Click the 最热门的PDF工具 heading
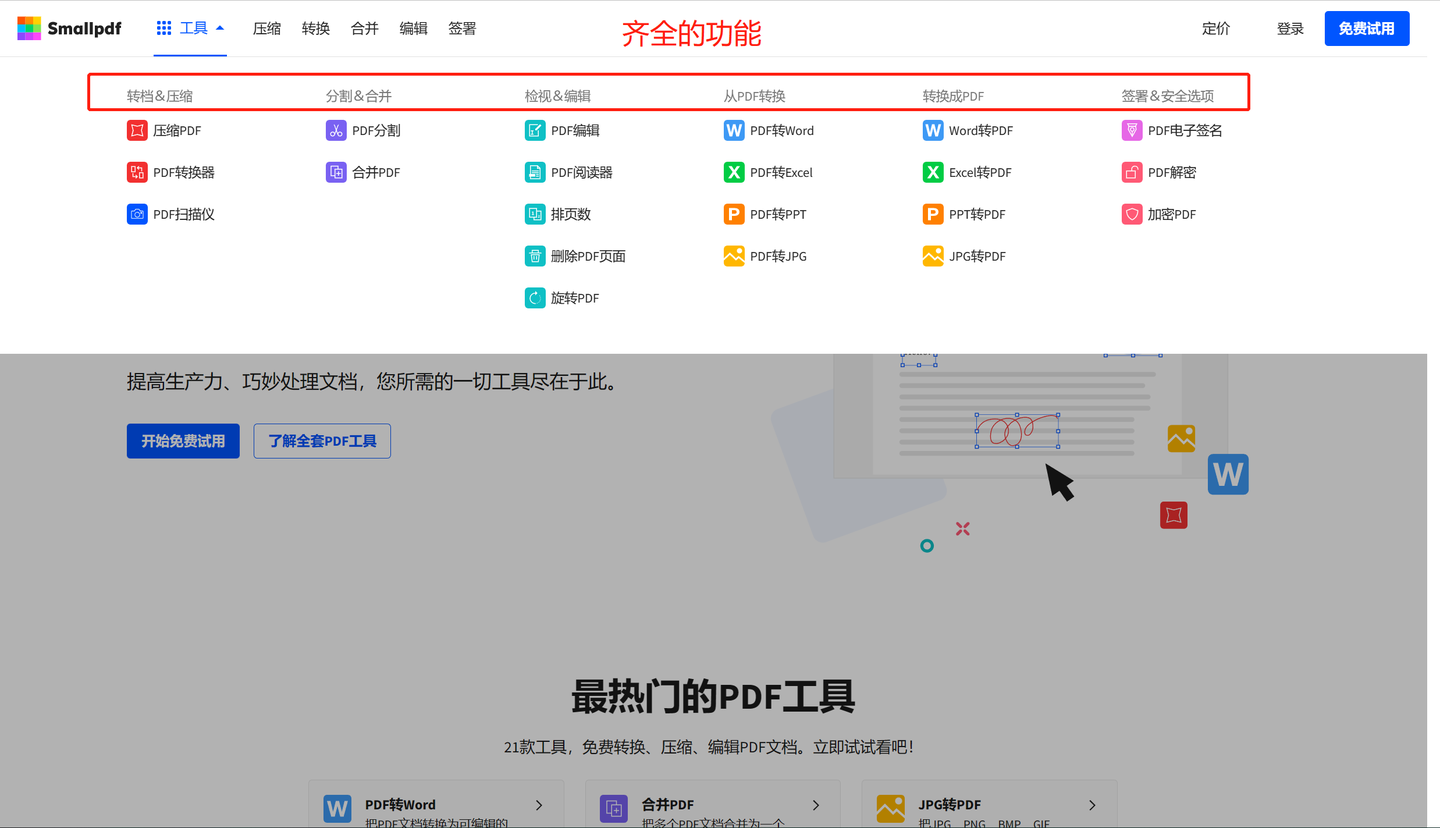The height and width of the screenshot is (828, 1440). pyautogui.click(x=713, y=696)
